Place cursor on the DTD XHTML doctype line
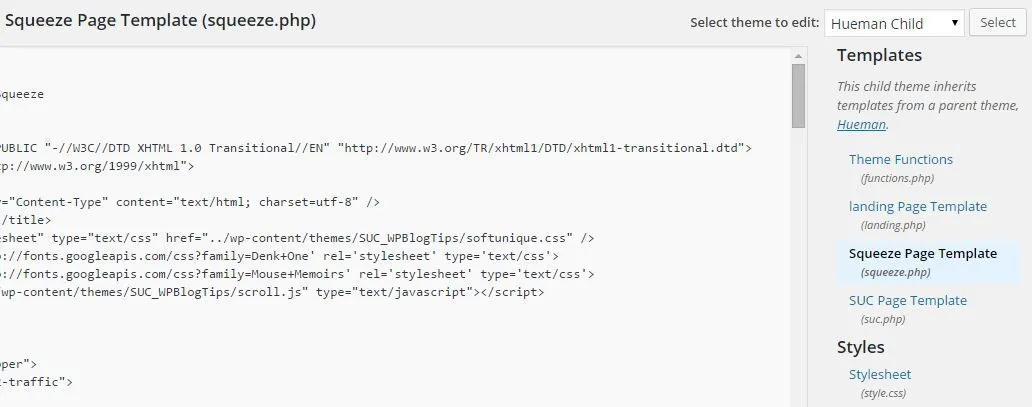 point(375,148)
